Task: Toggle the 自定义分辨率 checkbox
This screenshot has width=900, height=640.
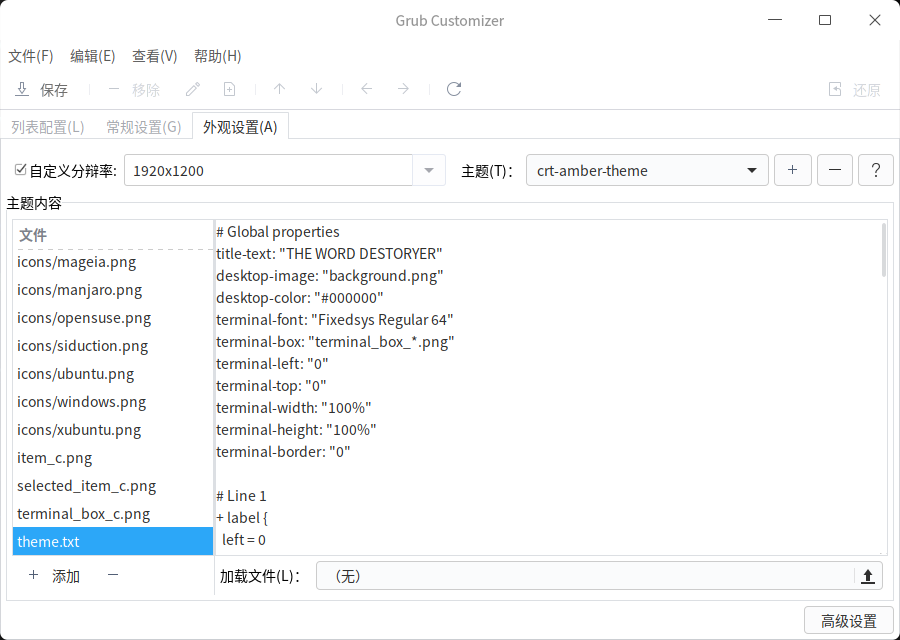Action: pyautogui.click(x=21, y=170)
